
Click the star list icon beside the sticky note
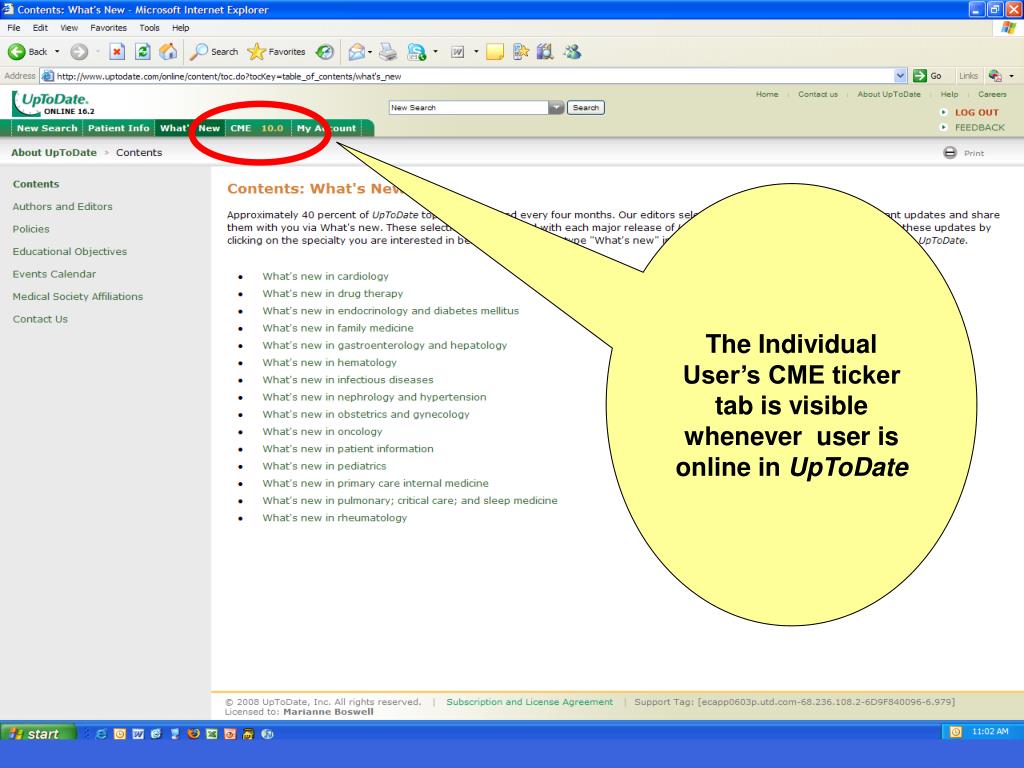(520, 52)
